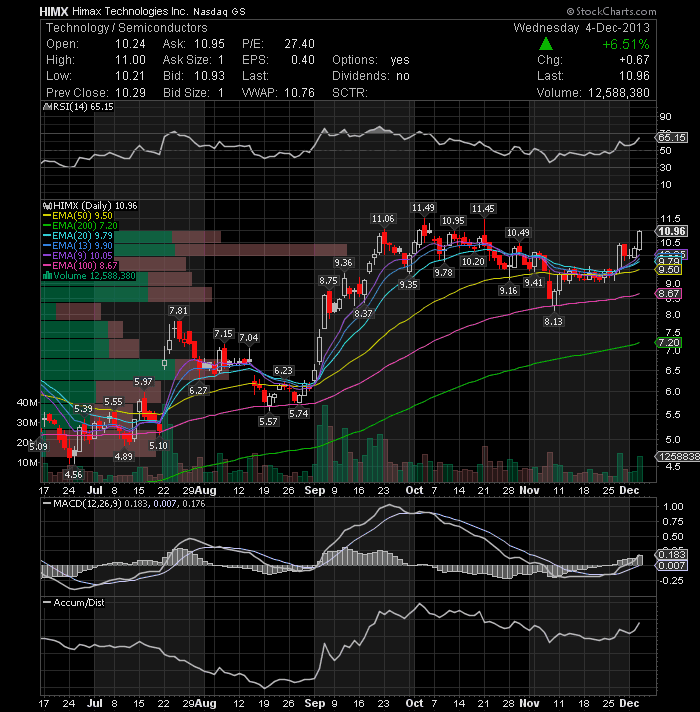Viewport: 700px width, 712px height.
Task: Click the Volume 12,588,380 legend entry
Action: tap(89, 276)
